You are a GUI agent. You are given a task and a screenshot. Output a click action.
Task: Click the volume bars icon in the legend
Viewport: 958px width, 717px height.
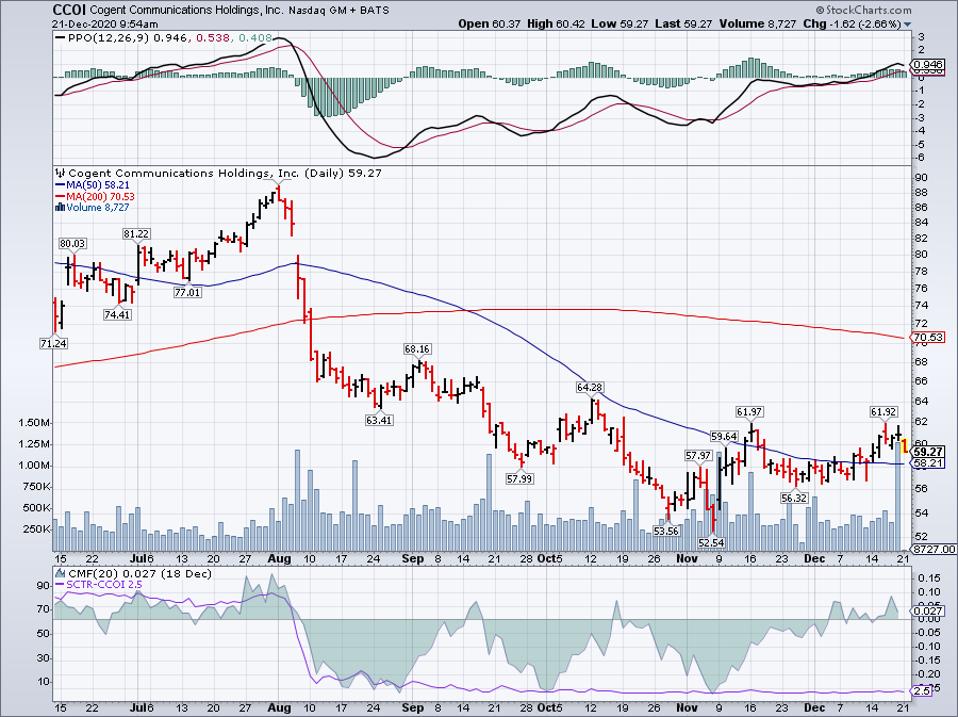[x=60, y=208]
